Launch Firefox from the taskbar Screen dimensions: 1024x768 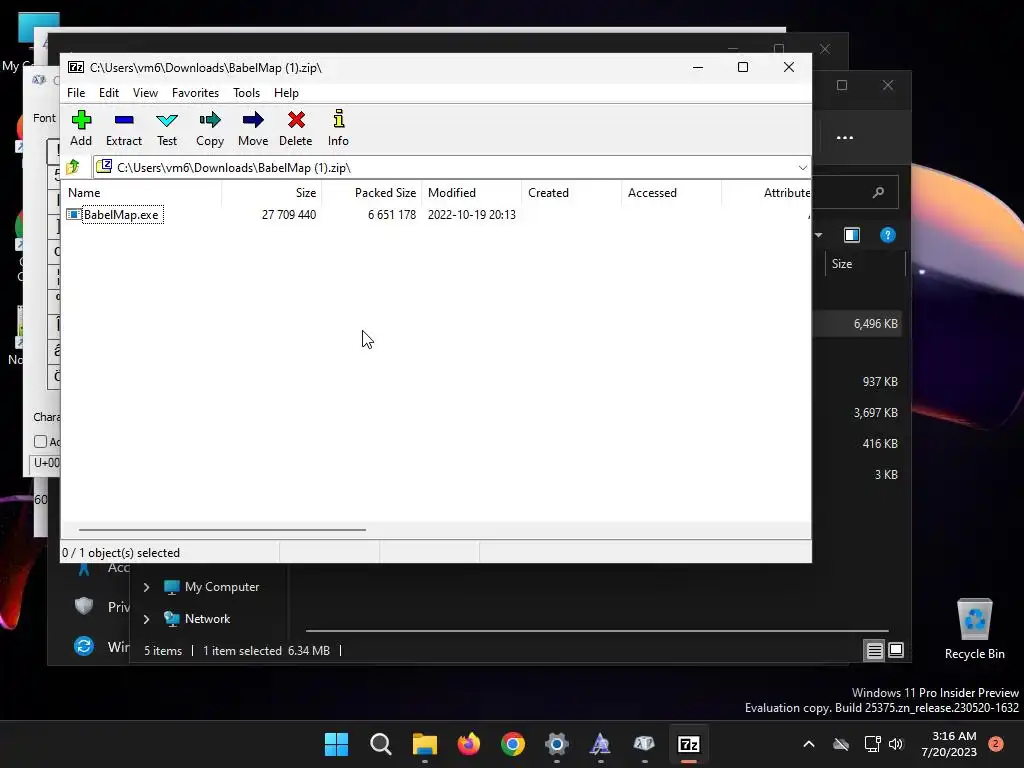468,744
